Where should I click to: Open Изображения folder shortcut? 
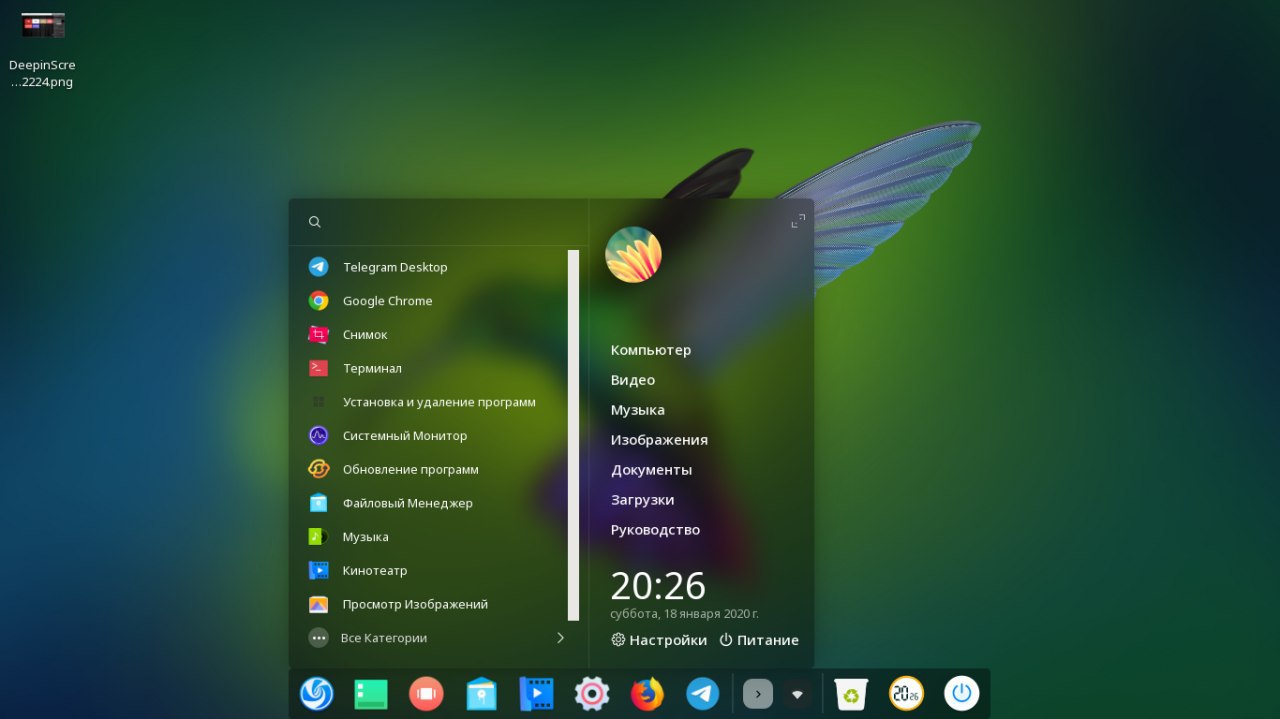[659, 440]
